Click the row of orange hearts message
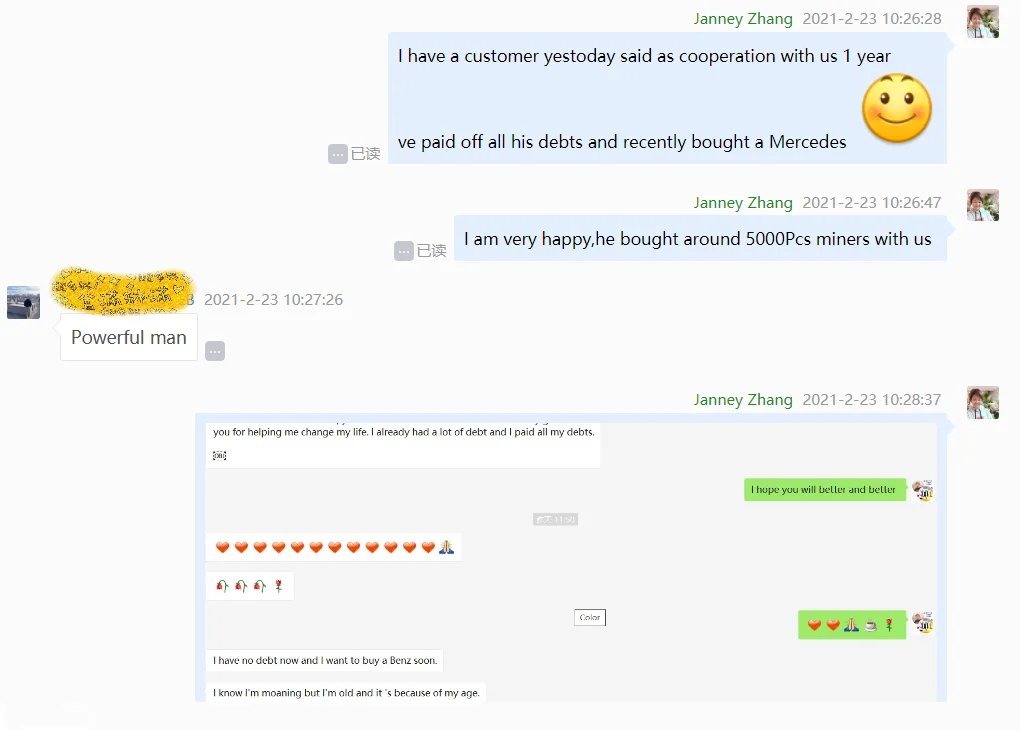1020x730 pixels. 334,547
